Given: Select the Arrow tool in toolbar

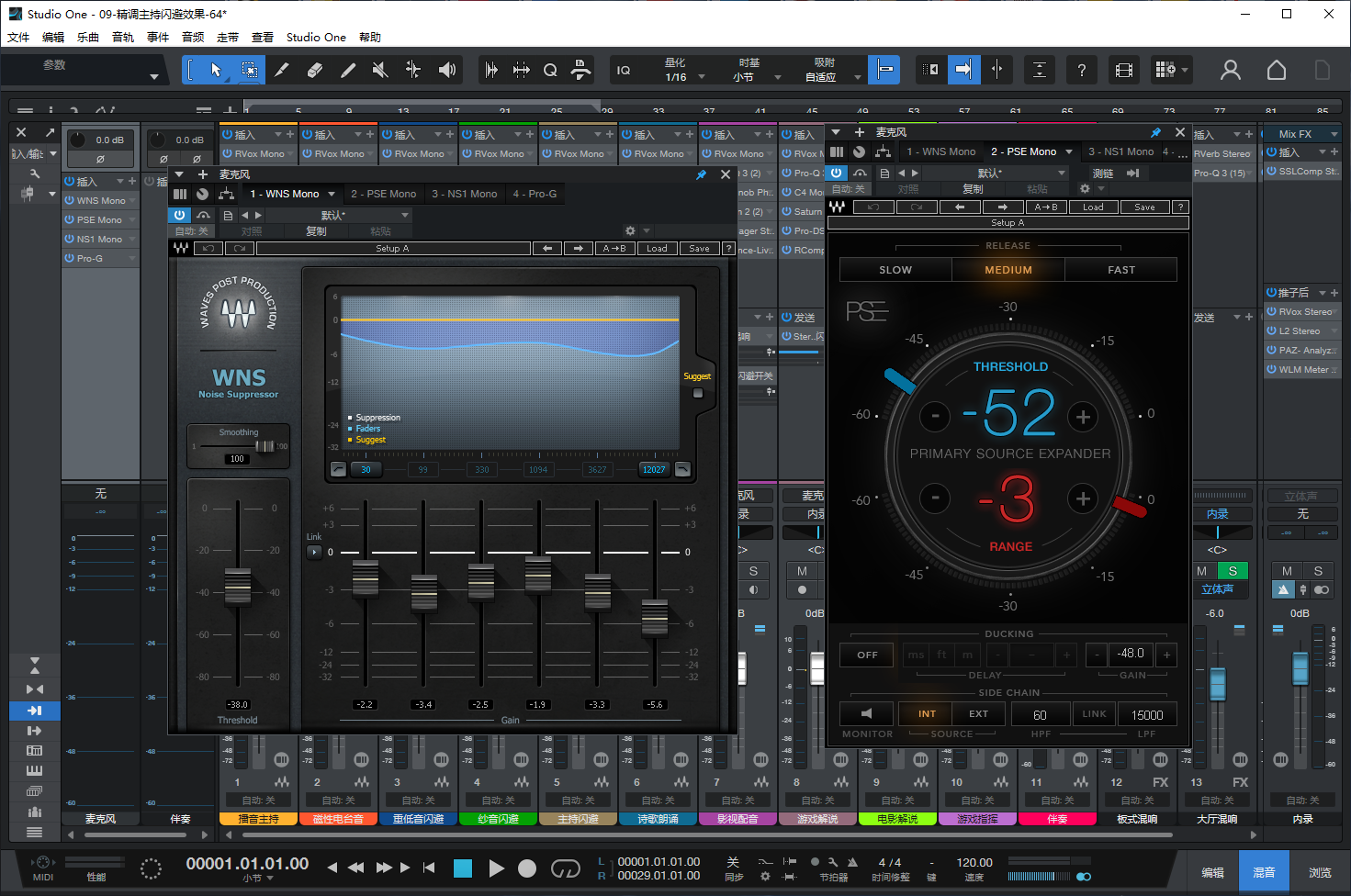Looking at the screenshot, I should [x=216, y=70].
